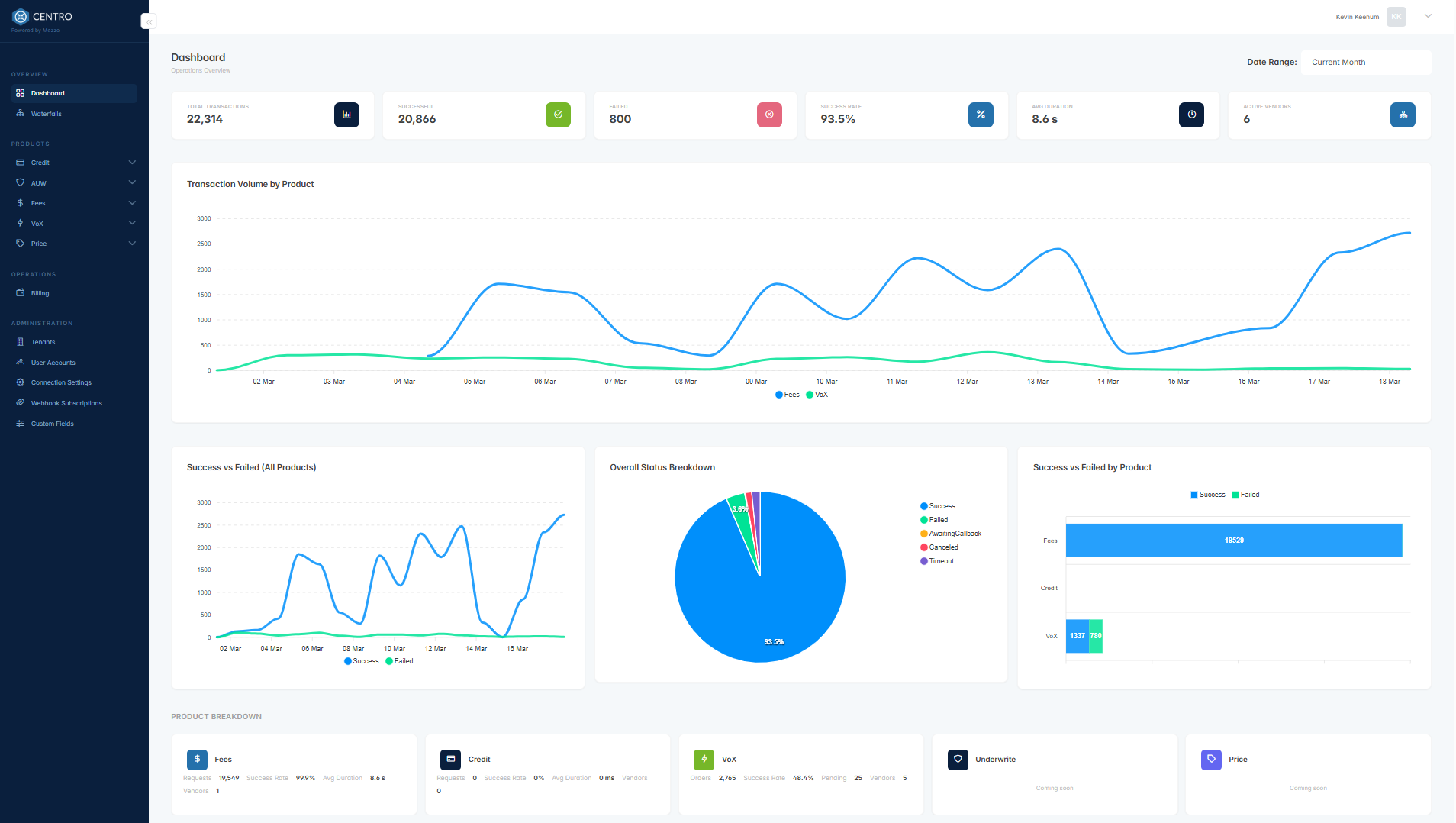Click the red Failed X icon

769,115
